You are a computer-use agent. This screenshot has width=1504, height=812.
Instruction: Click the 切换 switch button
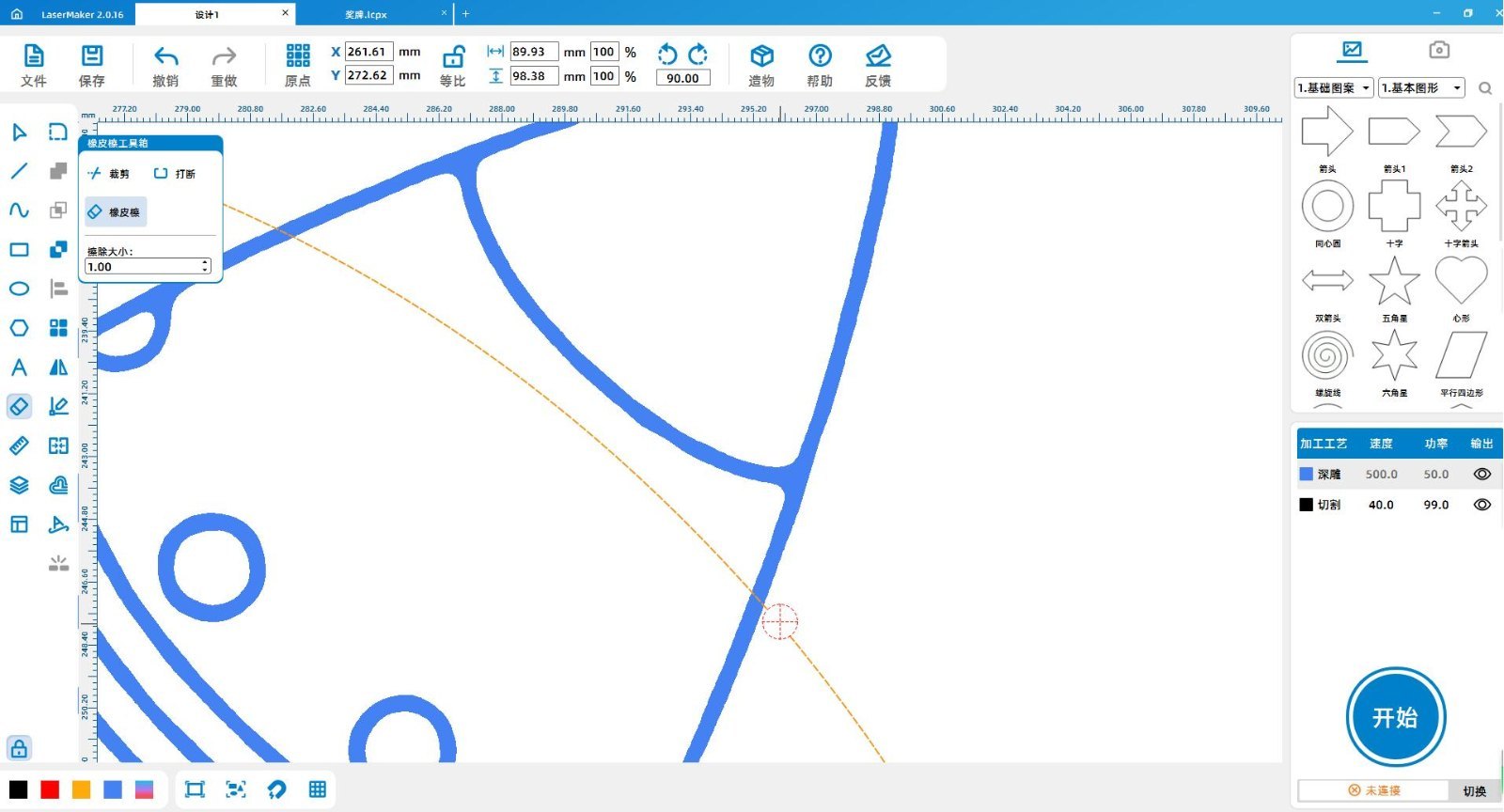pyautogui.click(x=1474, y=790)
